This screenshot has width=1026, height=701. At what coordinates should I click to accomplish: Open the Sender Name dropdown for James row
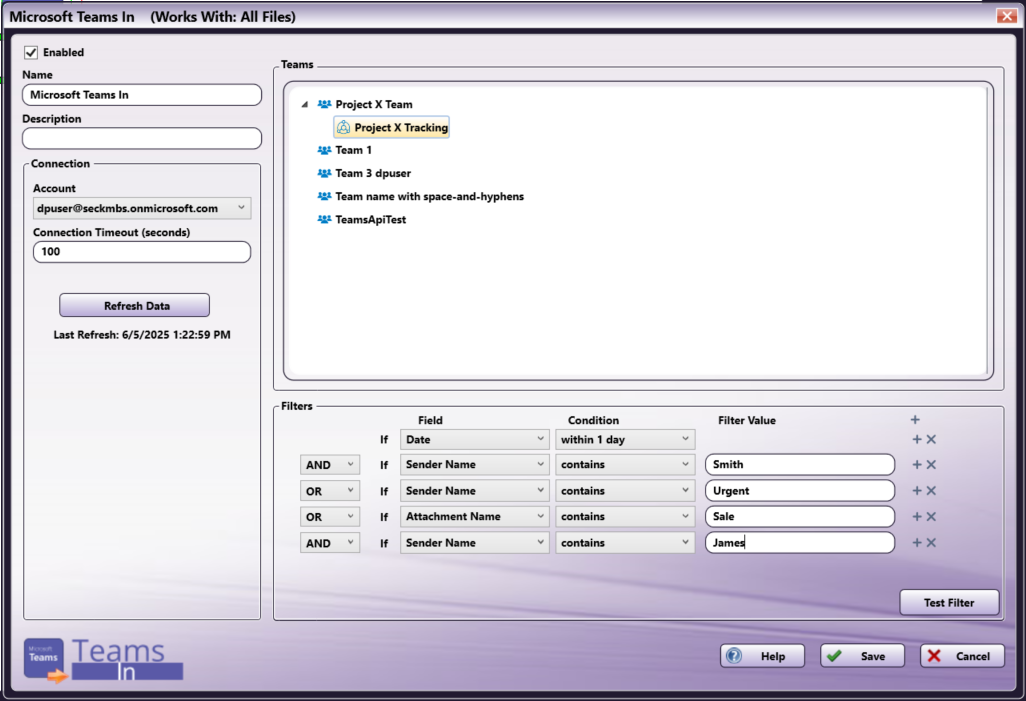coord(474,543)
